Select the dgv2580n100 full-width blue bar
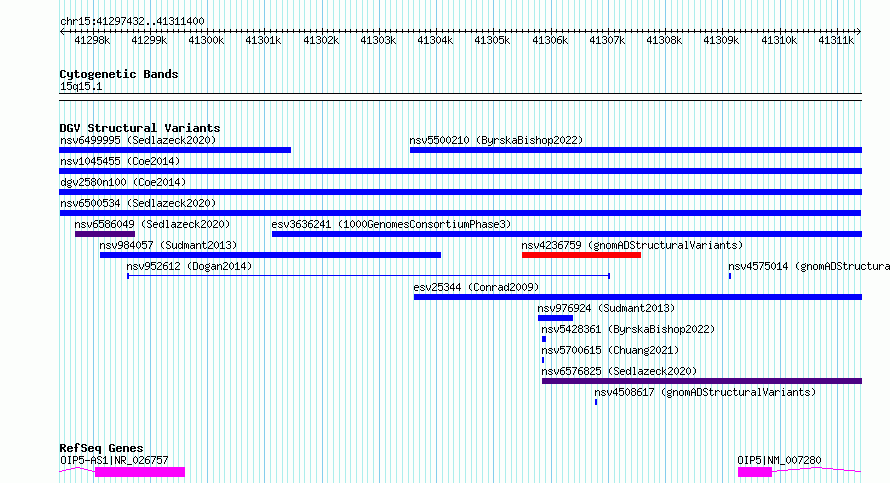This screenshot has width=890, height=483. [x=460, y=192]
